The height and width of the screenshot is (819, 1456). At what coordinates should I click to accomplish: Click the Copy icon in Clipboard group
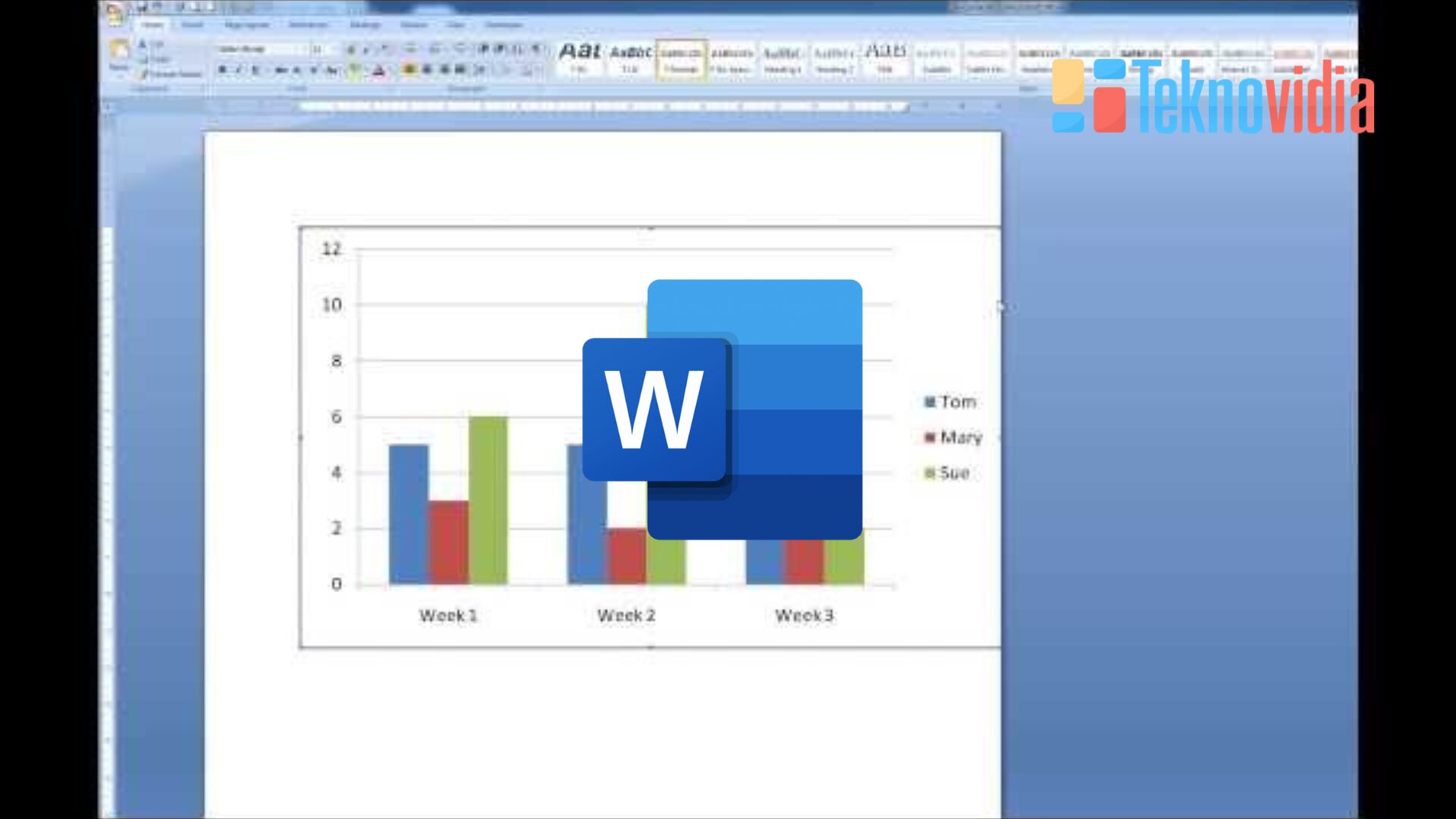[143, 59]
